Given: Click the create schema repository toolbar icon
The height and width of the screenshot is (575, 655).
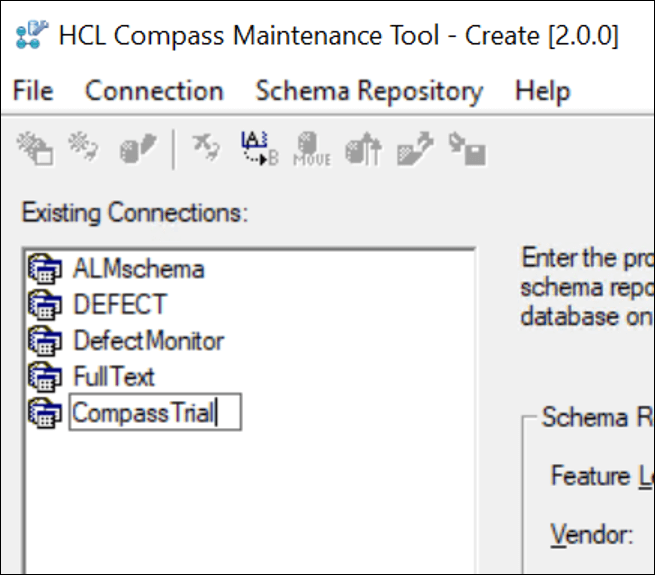Looking at the screenshot, I should (35, 149).
